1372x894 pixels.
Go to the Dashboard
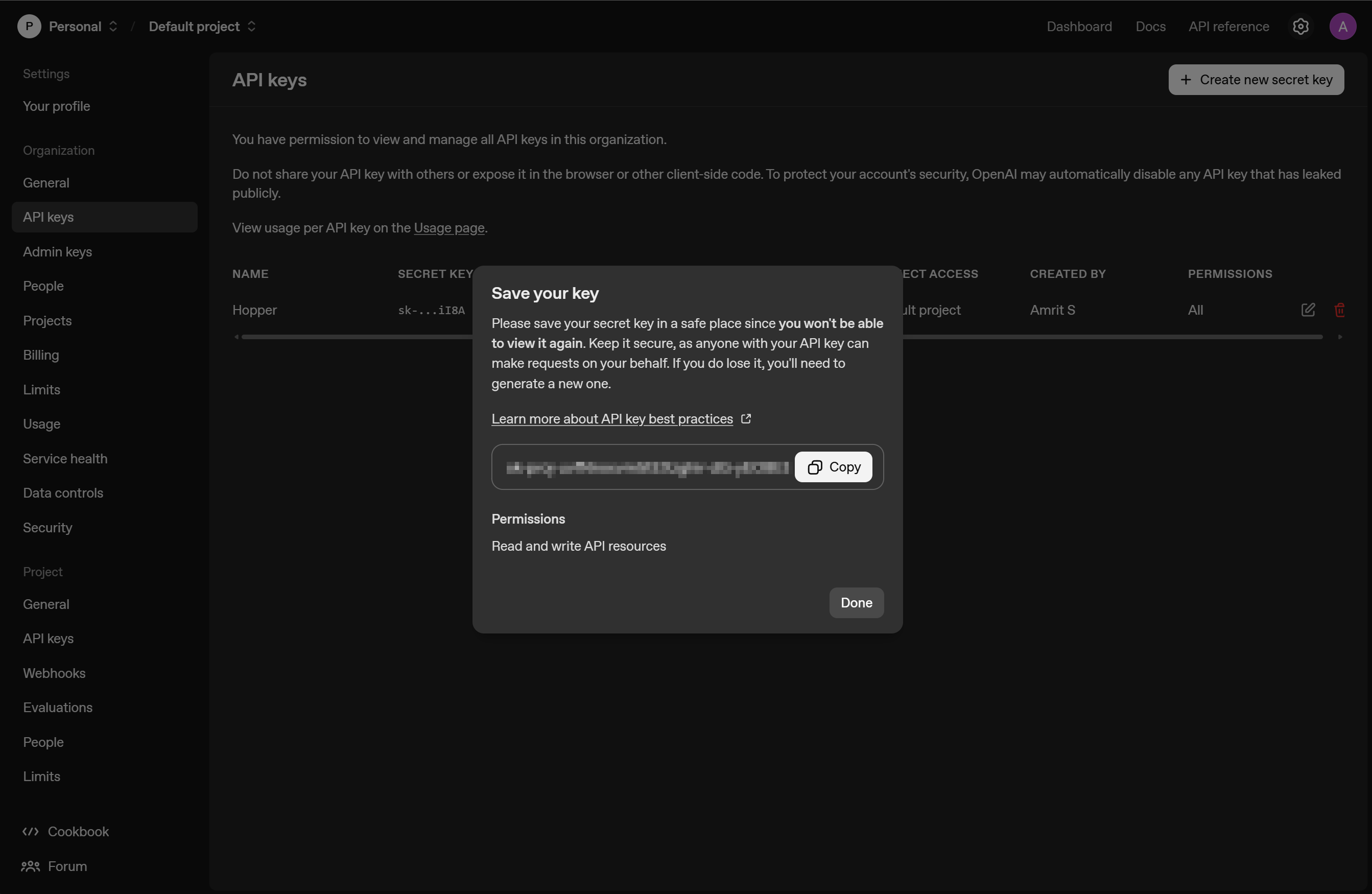click(x=1079, y=26)
